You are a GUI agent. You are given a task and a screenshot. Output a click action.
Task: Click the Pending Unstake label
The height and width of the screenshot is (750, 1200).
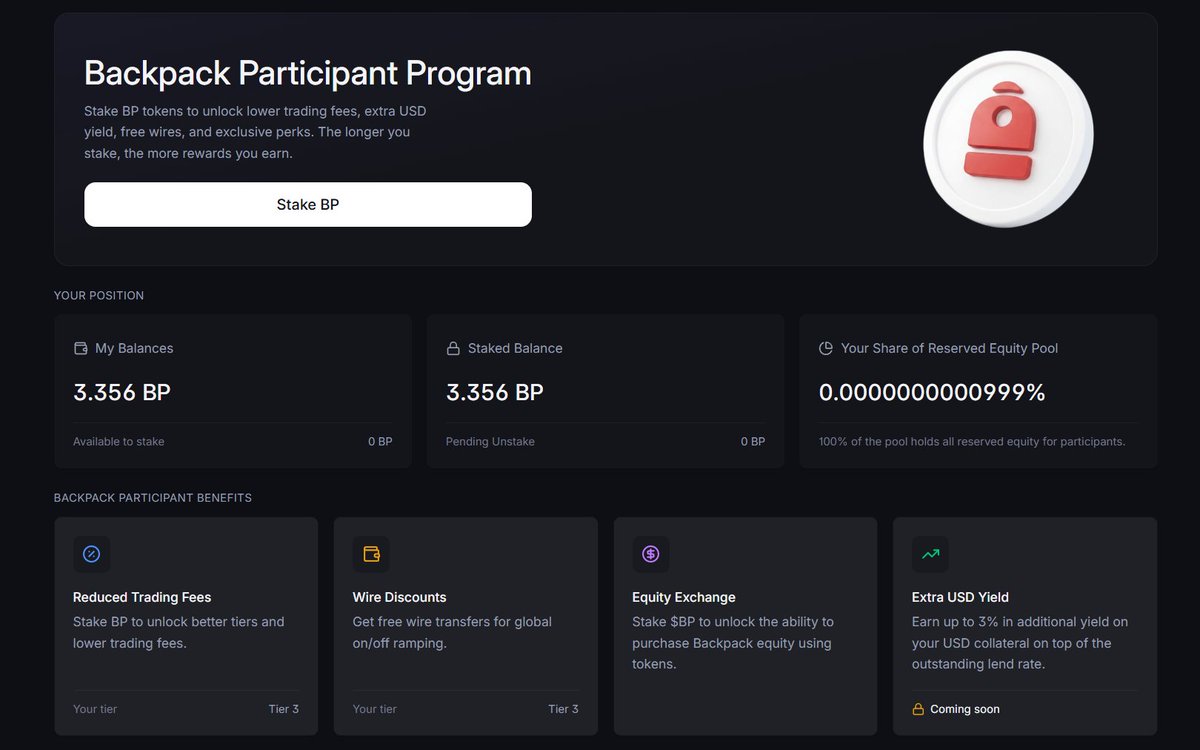pyautogui.click(x=490, y=441)
